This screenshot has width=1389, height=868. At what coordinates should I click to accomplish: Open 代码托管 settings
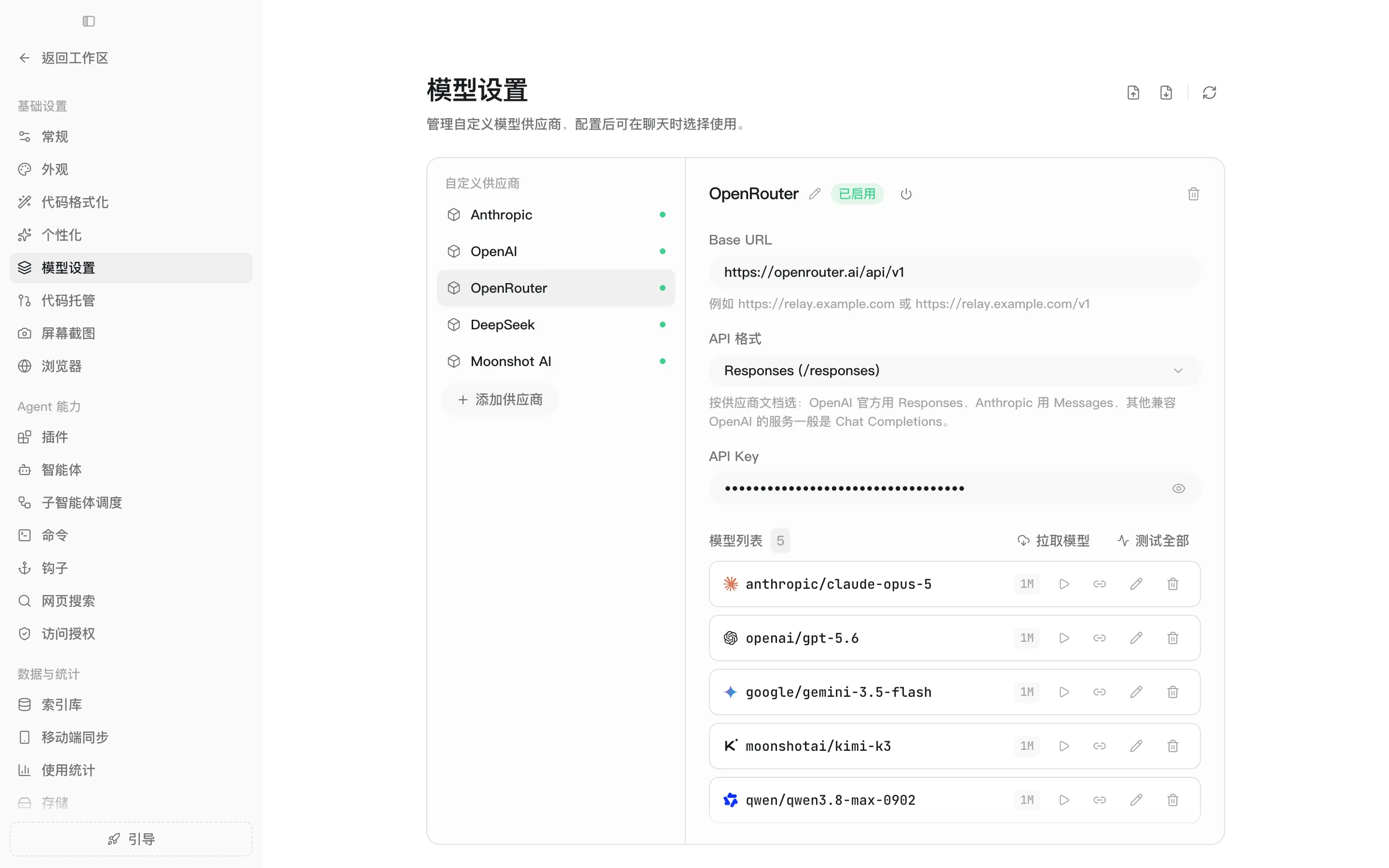click(131, 301)
